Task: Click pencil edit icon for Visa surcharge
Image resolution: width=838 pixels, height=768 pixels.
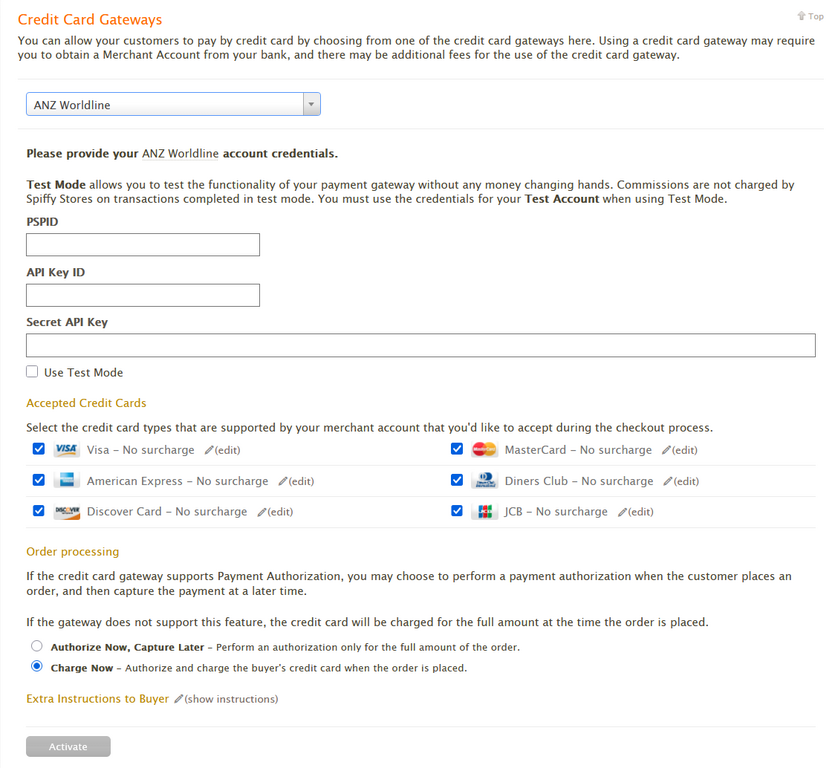Action: [x=209, y=451]
